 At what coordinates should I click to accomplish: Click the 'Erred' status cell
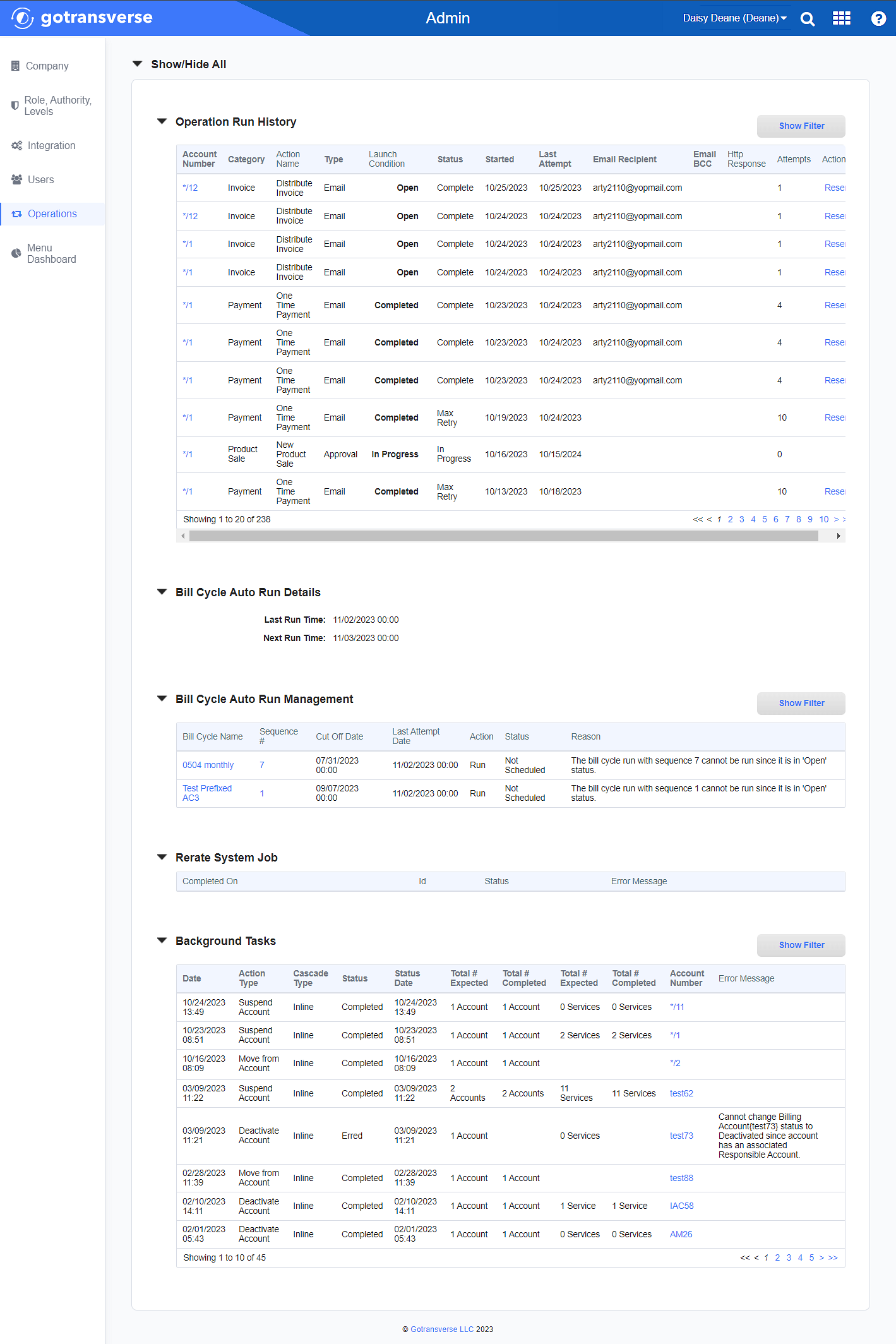tap(352, 1136)
